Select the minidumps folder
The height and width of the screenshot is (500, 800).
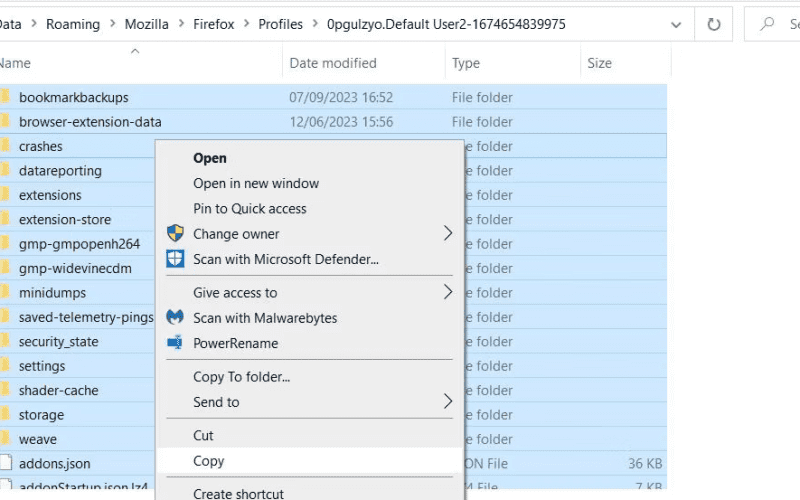(52, 293)
